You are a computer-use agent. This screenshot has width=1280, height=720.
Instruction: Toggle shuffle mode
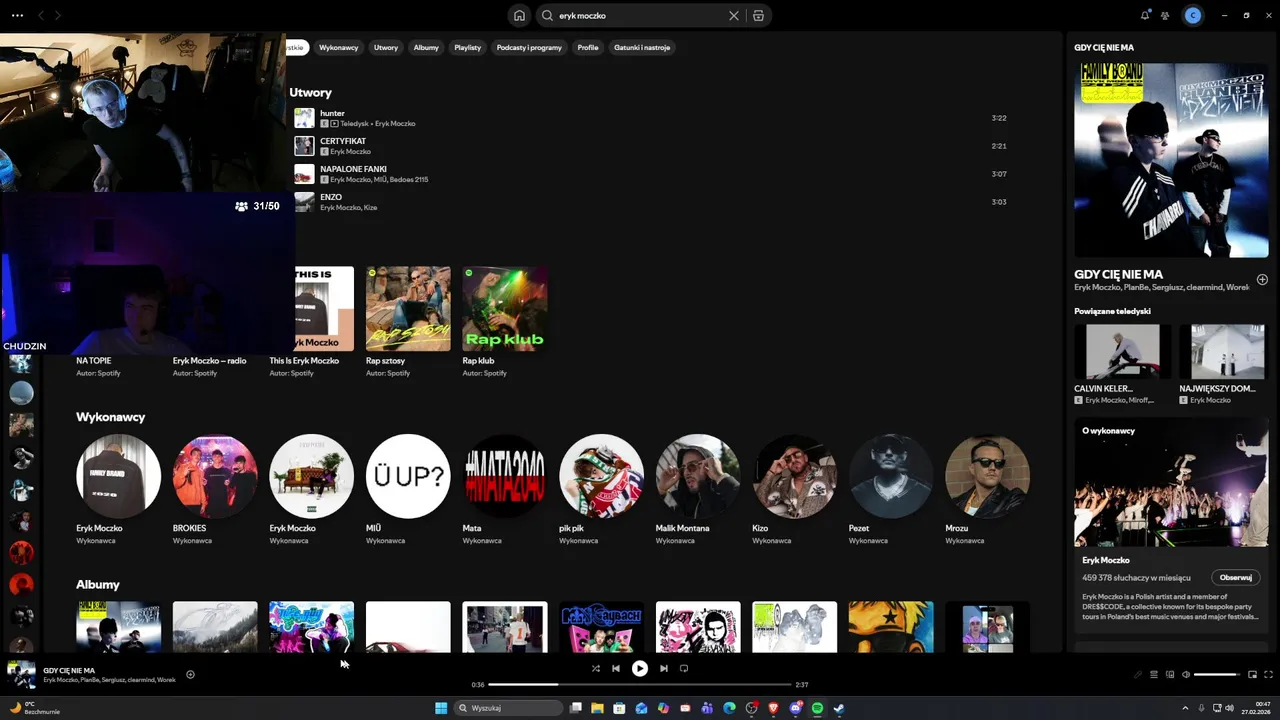click(x=596, y=669)
